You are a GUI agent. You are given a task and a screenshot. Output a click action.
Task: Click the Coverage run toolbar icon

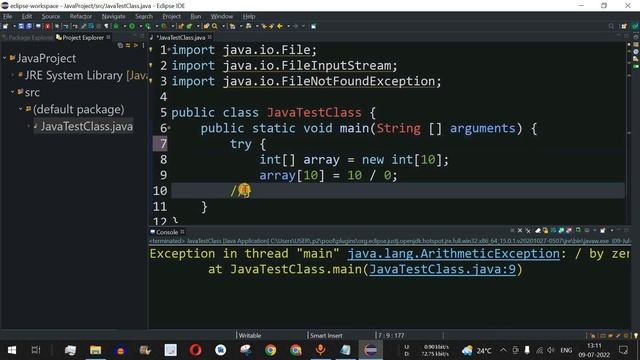pyautogui.click(x=148, y=26)
